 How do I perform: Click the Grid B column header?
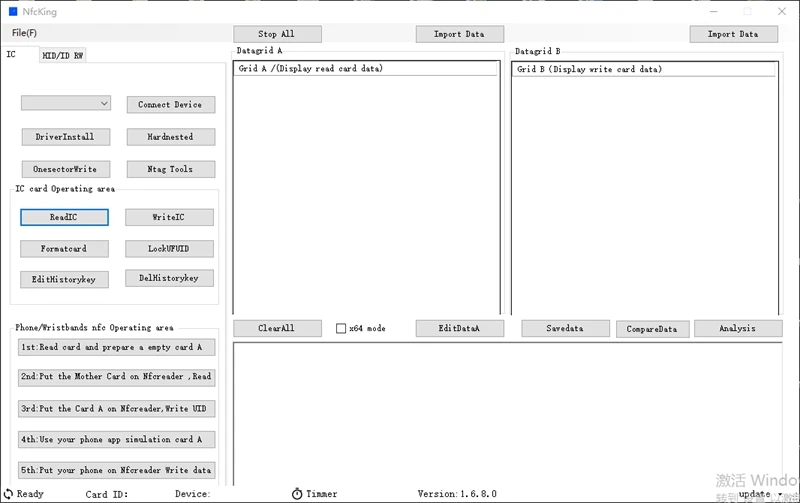[x=644, y=69]
